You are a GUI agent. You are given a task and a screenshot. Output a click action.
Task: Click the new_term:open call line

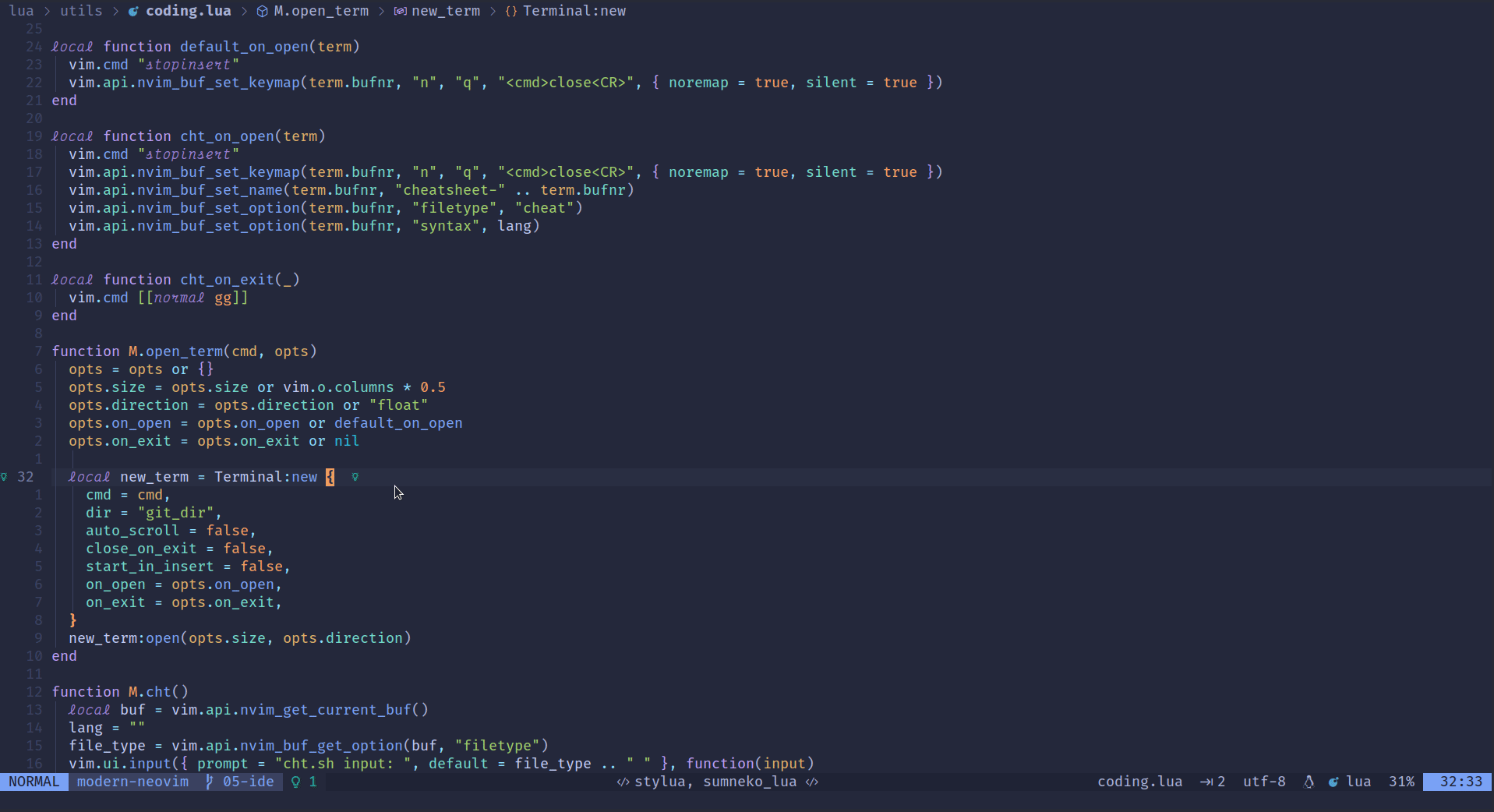point(240,638)
